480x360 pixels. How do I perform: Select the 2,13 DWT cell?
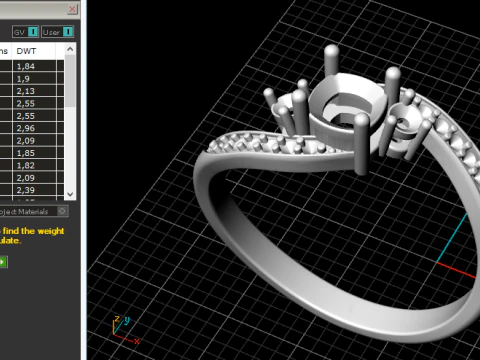pos(34,91)
